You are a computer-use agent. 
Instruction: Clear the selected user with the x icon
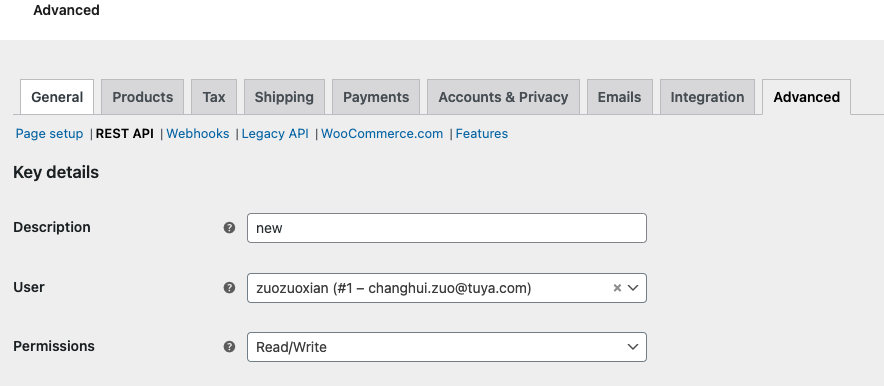coord(617,288)
